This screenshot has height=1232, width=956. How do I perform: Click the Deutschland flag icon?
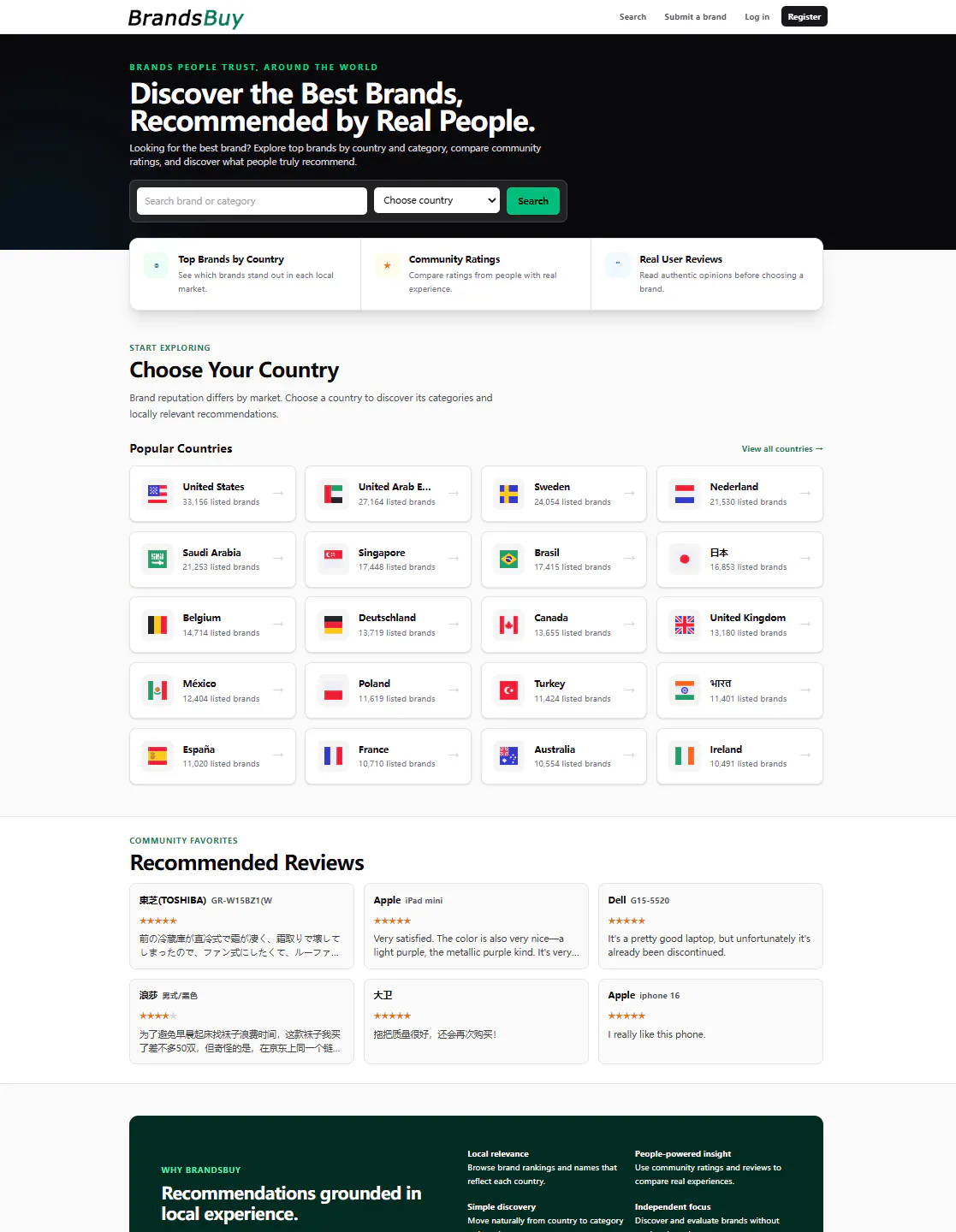click(334, 625)
